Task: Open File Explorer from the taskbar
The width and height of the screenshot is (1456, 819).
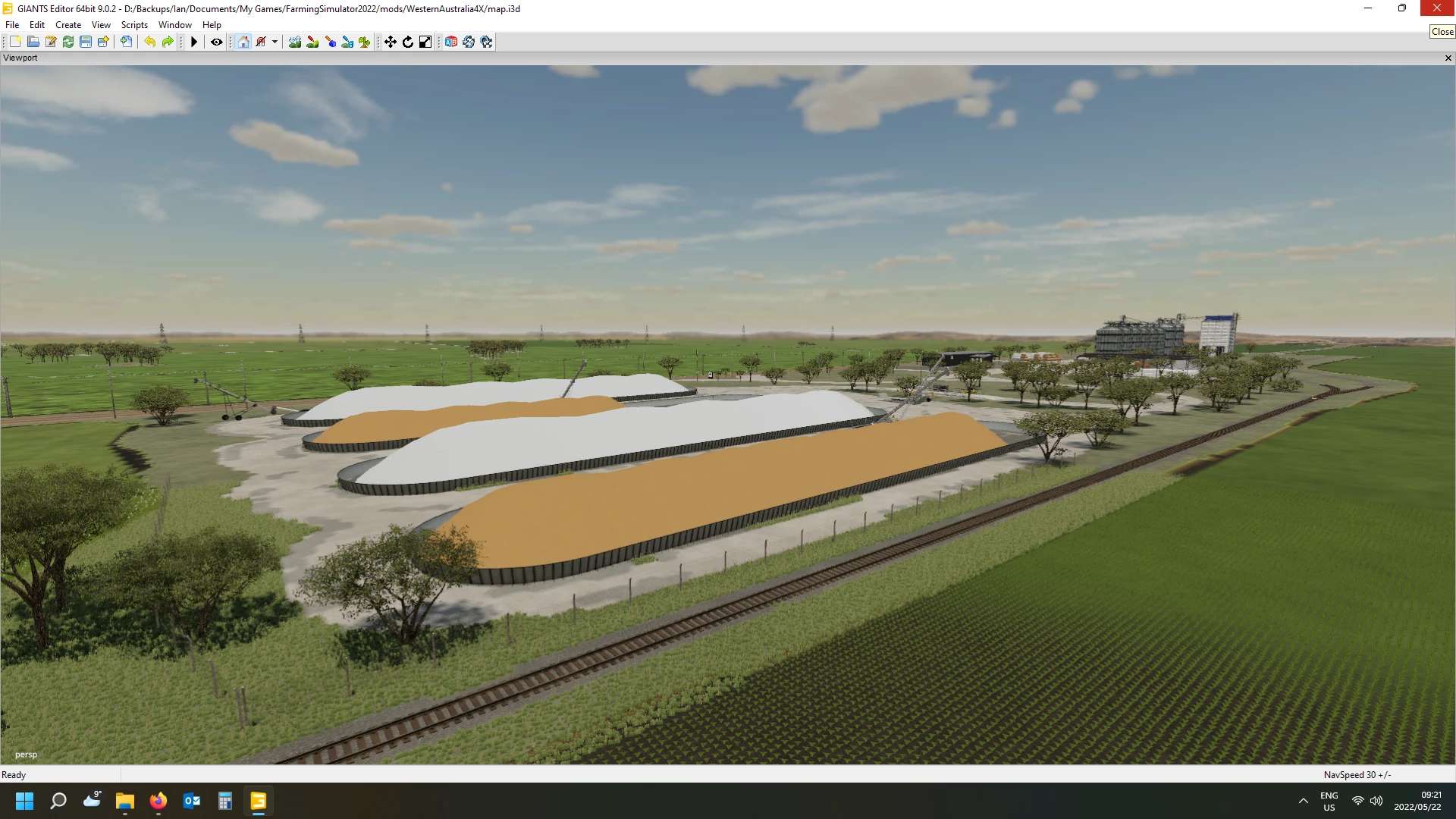Action: (x=125, y=801)
